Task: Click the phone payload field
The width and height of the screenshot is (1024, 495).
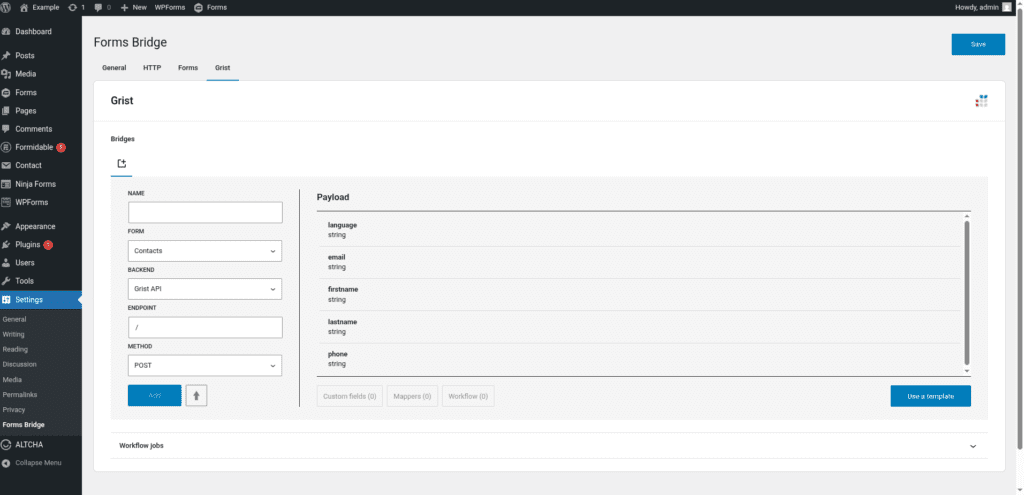Action: click(640, 359)
